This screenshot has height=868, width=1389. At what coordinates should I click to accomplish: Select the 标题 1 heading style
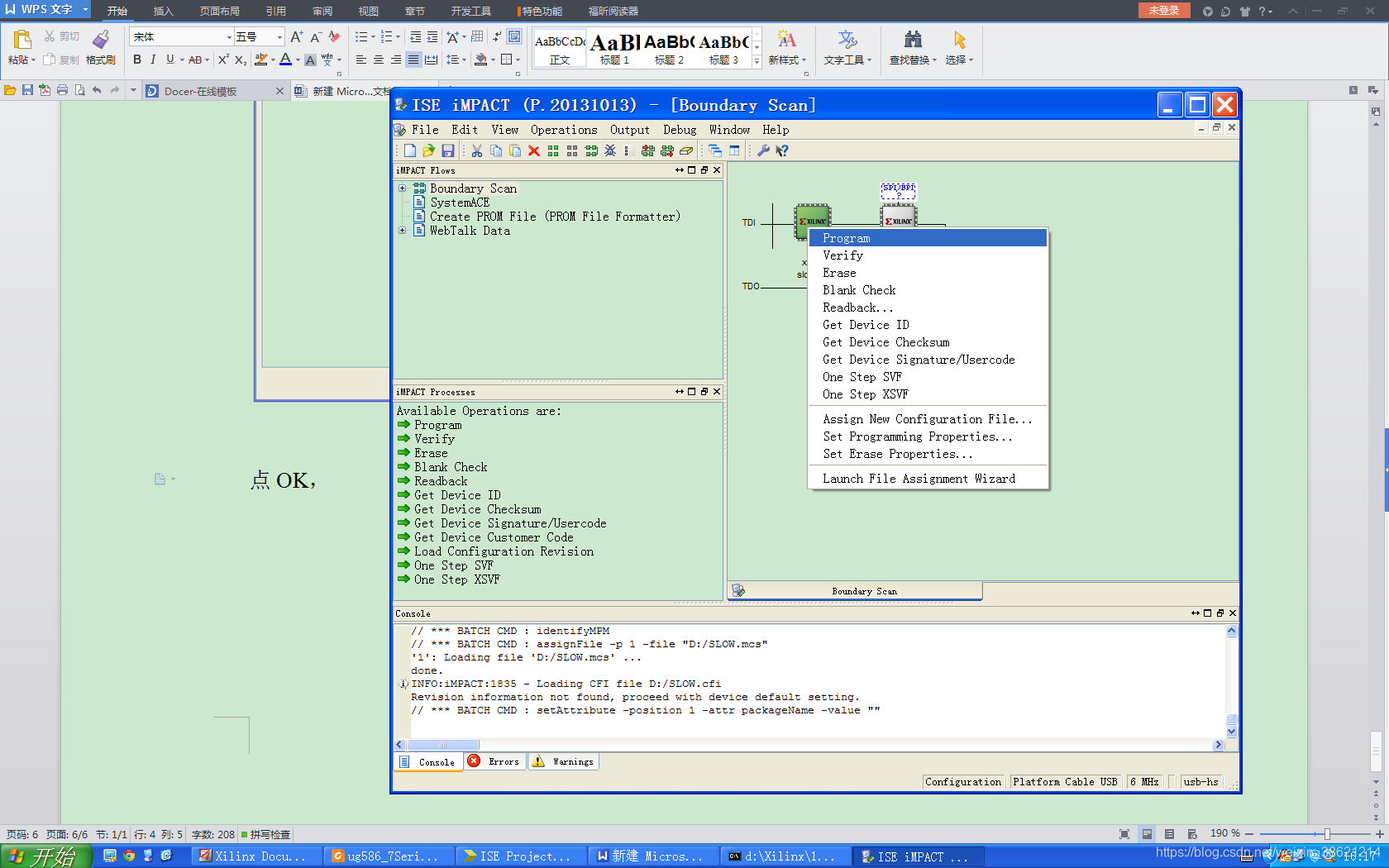click(x=614, y=49)
